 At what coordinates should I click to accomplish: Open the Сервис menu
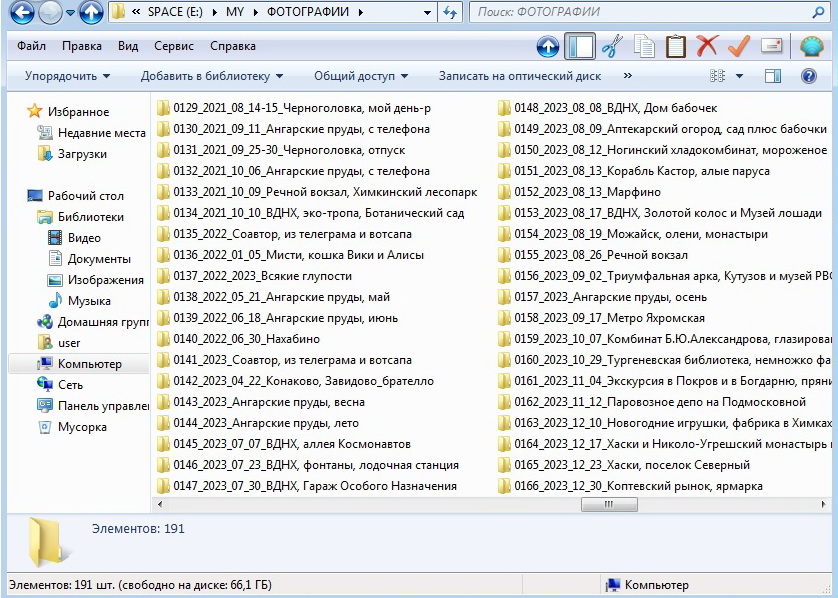174,46
